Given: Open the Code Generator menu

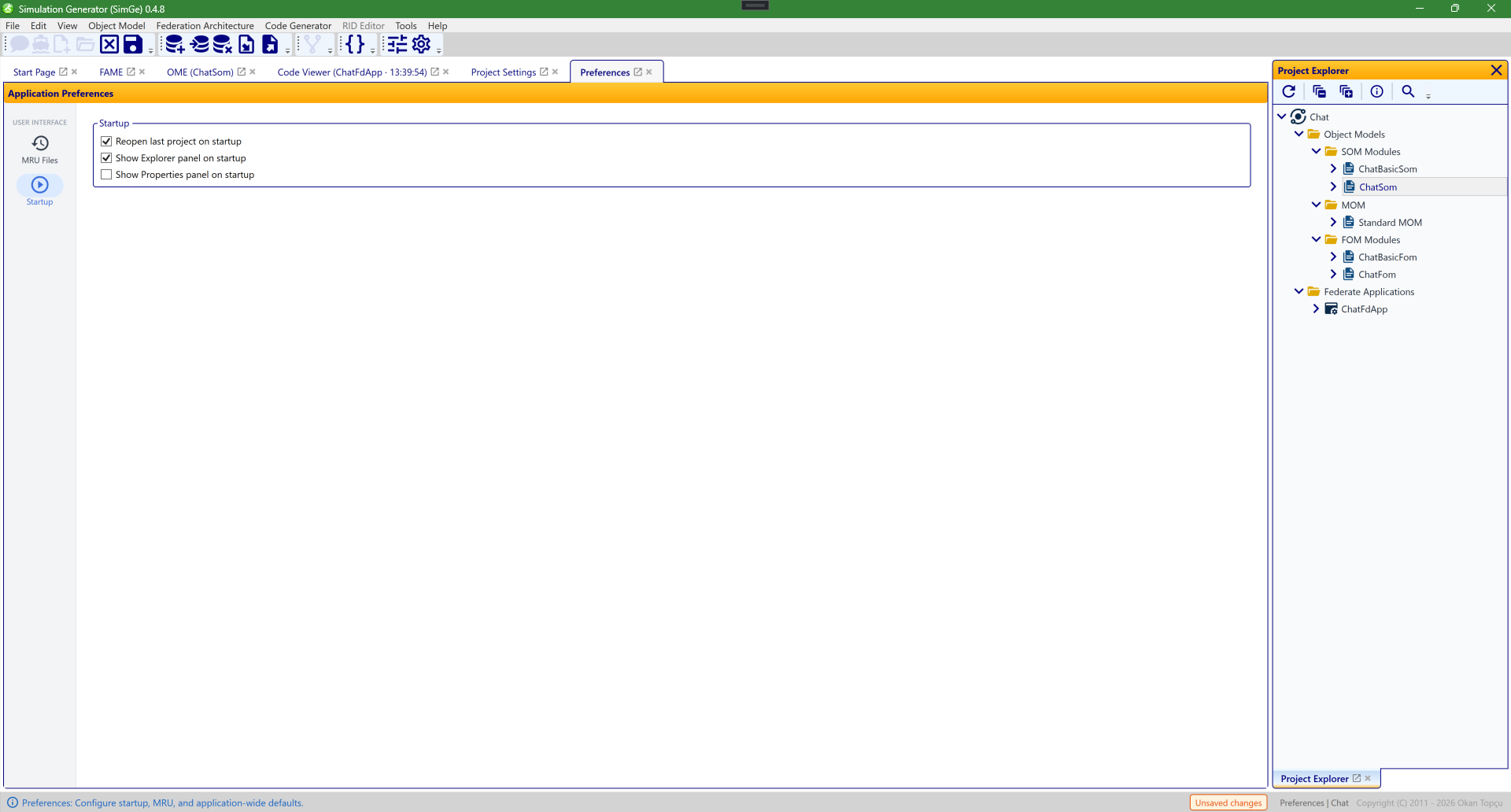Looking at the screenshot, I should tap(298, 26).
